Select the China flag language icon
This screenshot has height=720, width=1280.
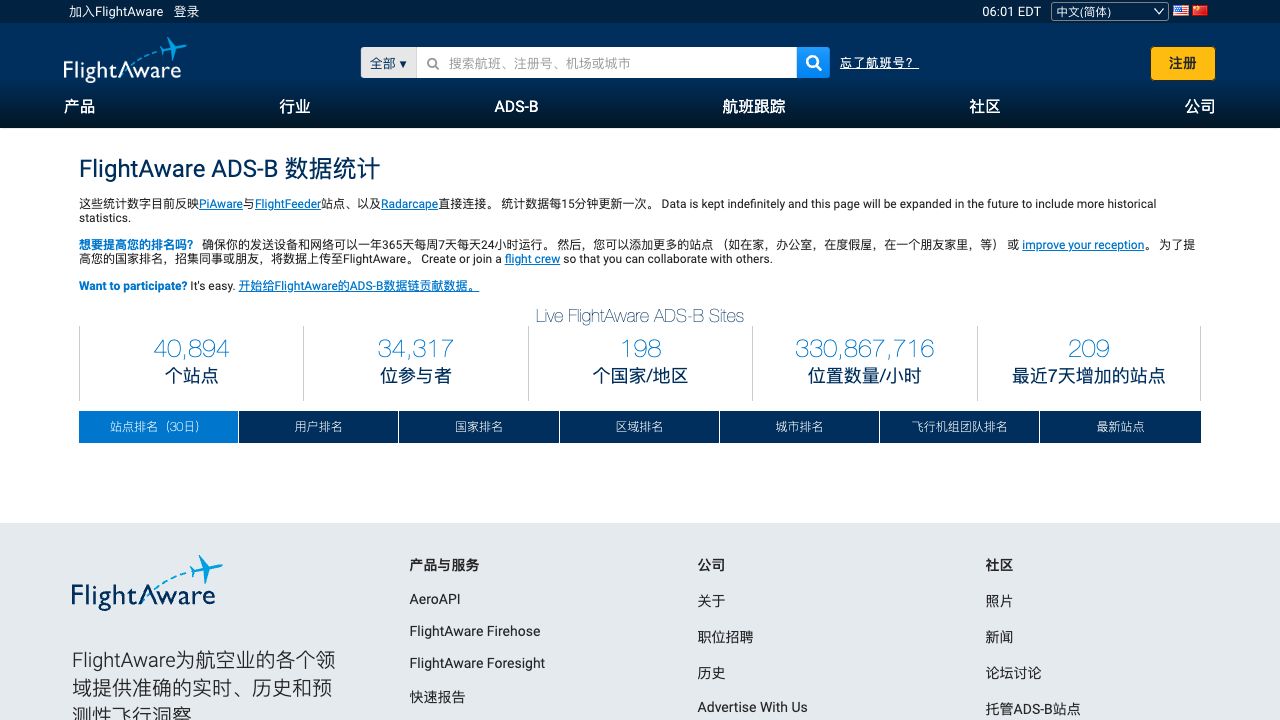(1200, 11)
